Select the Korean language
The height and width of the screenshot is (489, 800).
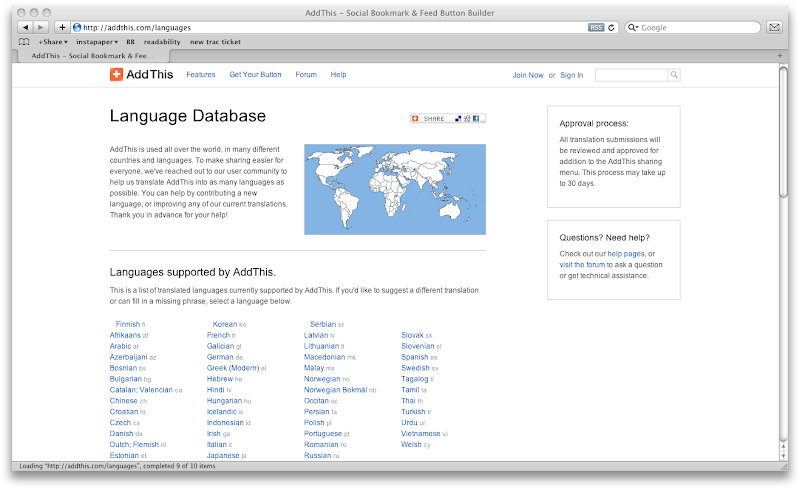click(x=225, y=324)
